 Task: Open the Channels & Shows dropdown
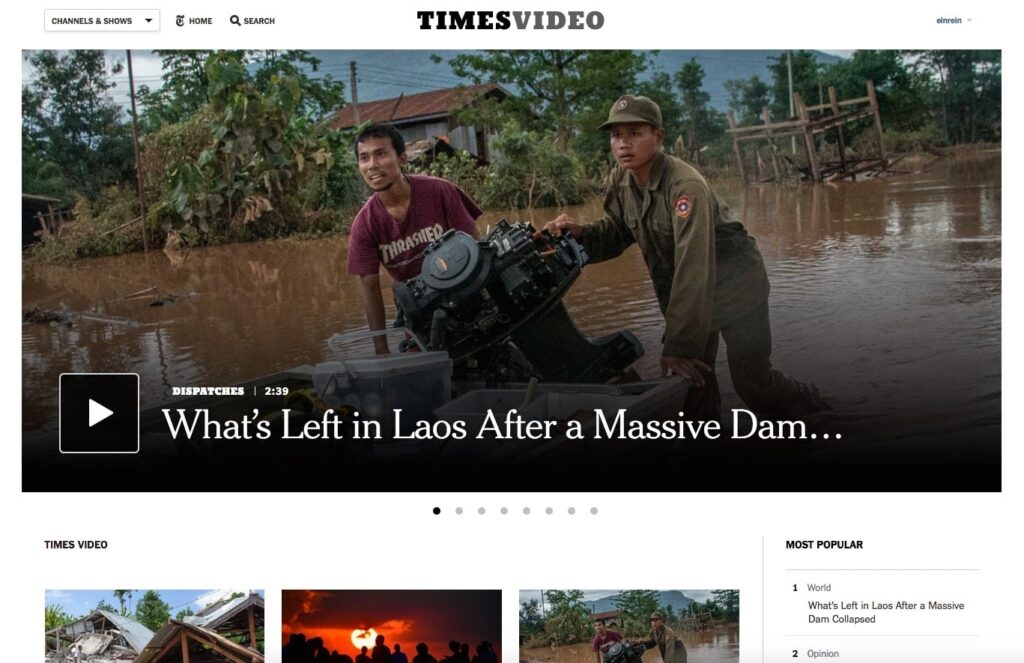pos(102,21)
